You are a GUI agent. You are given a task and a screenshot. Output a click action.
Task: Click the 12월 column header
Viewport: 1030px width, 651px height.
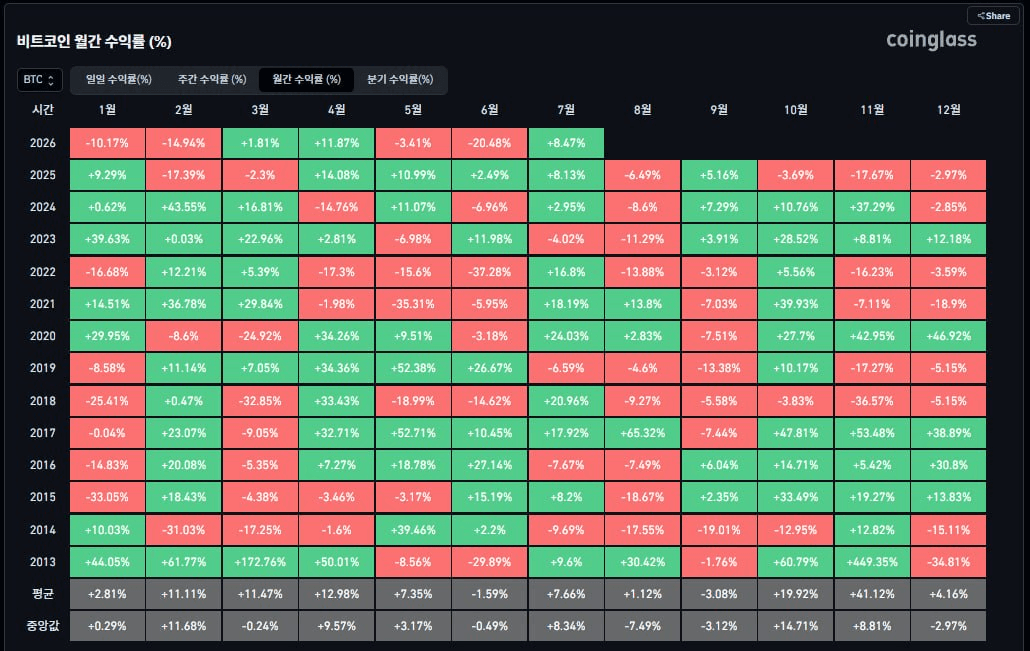tap(949, 110)
